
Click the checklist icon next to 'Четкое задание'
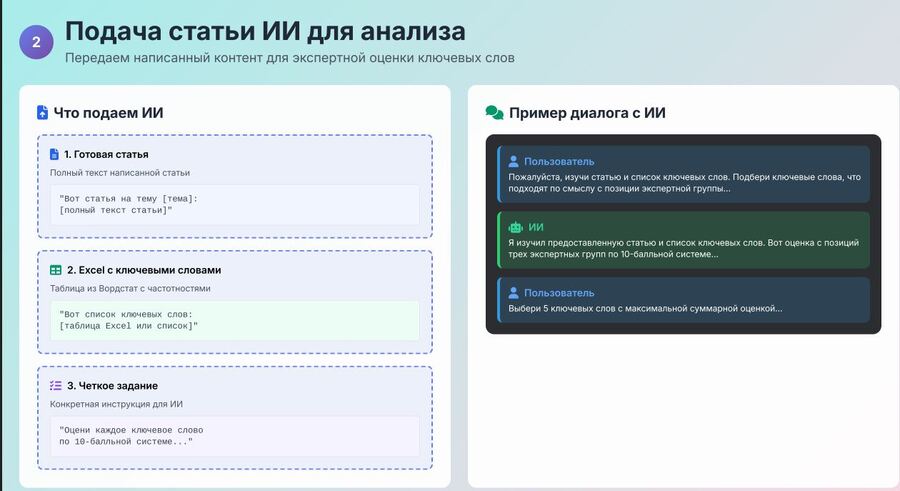point(56,385)
